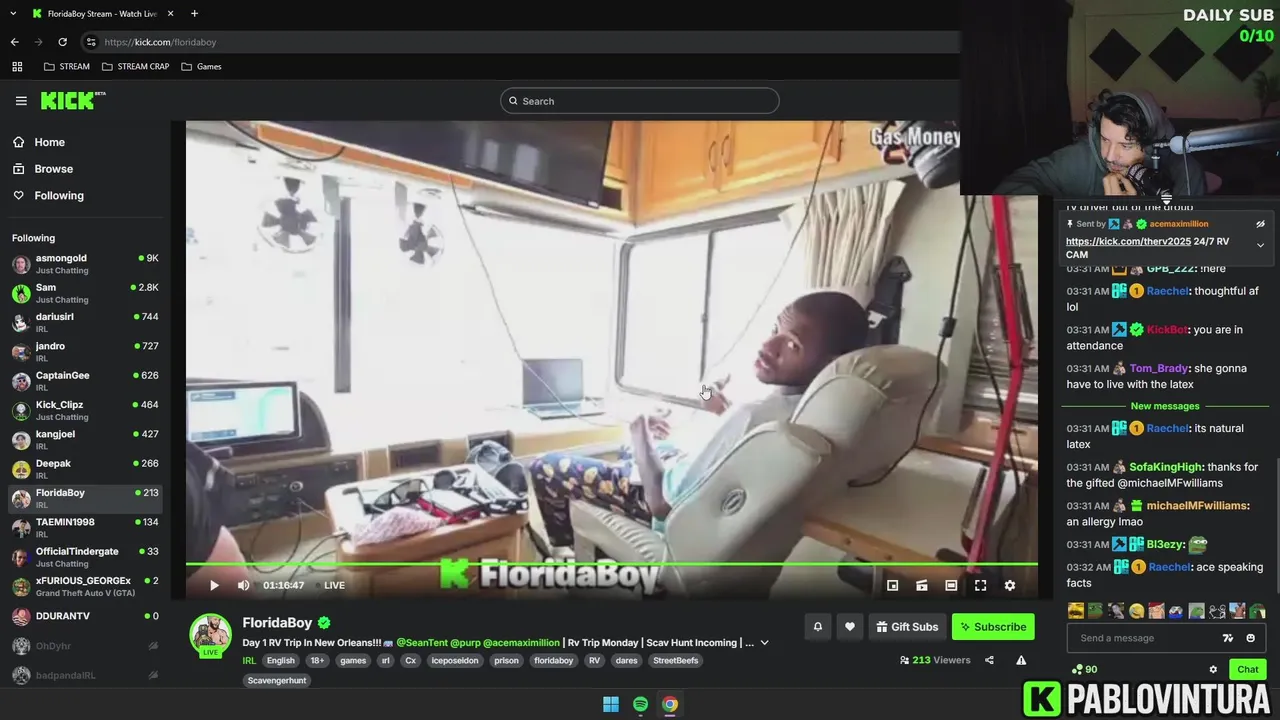Open Kick_Clipz channel in sidebar
The height and width of the screenshot is (720, 1280).
[85, 410]
